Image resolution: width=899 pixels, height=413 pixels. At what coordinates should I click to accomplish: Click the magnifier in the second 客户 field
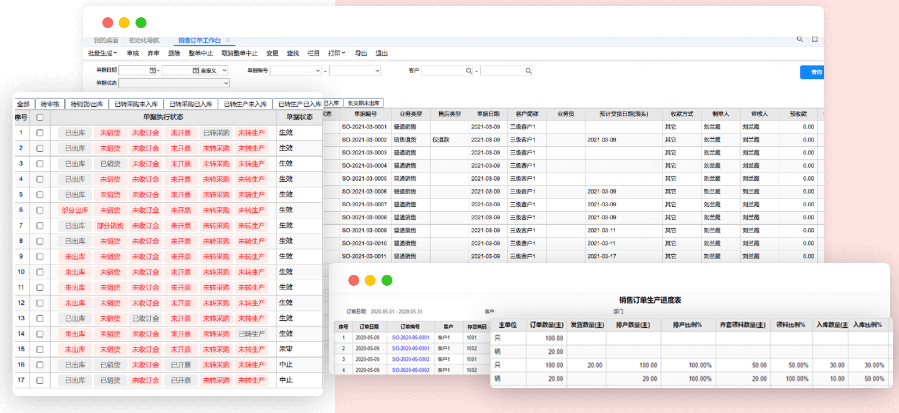[528, 71]
